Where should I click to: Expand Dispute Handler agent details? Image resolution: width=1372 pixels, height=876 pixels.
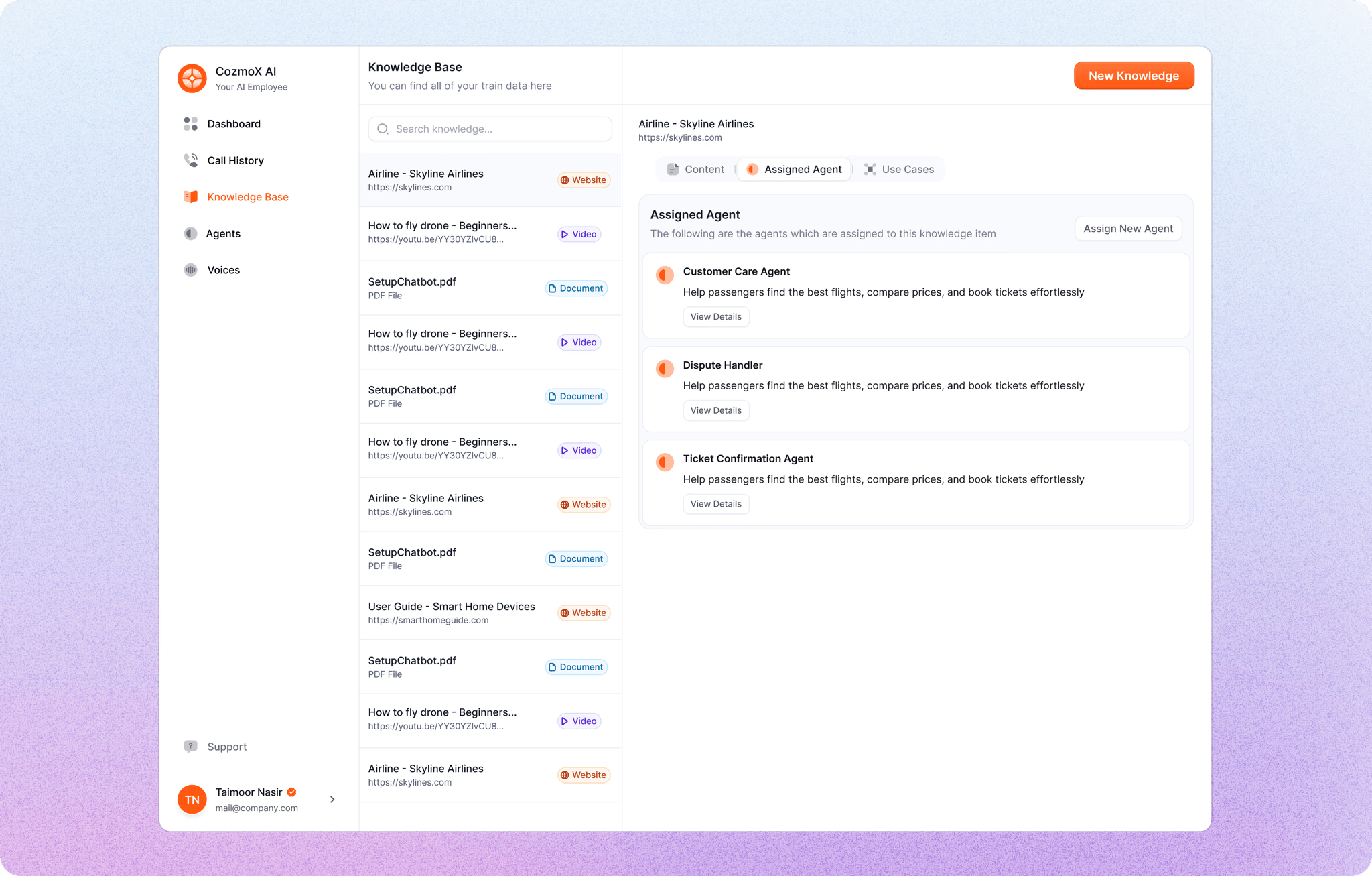(715, 410)
